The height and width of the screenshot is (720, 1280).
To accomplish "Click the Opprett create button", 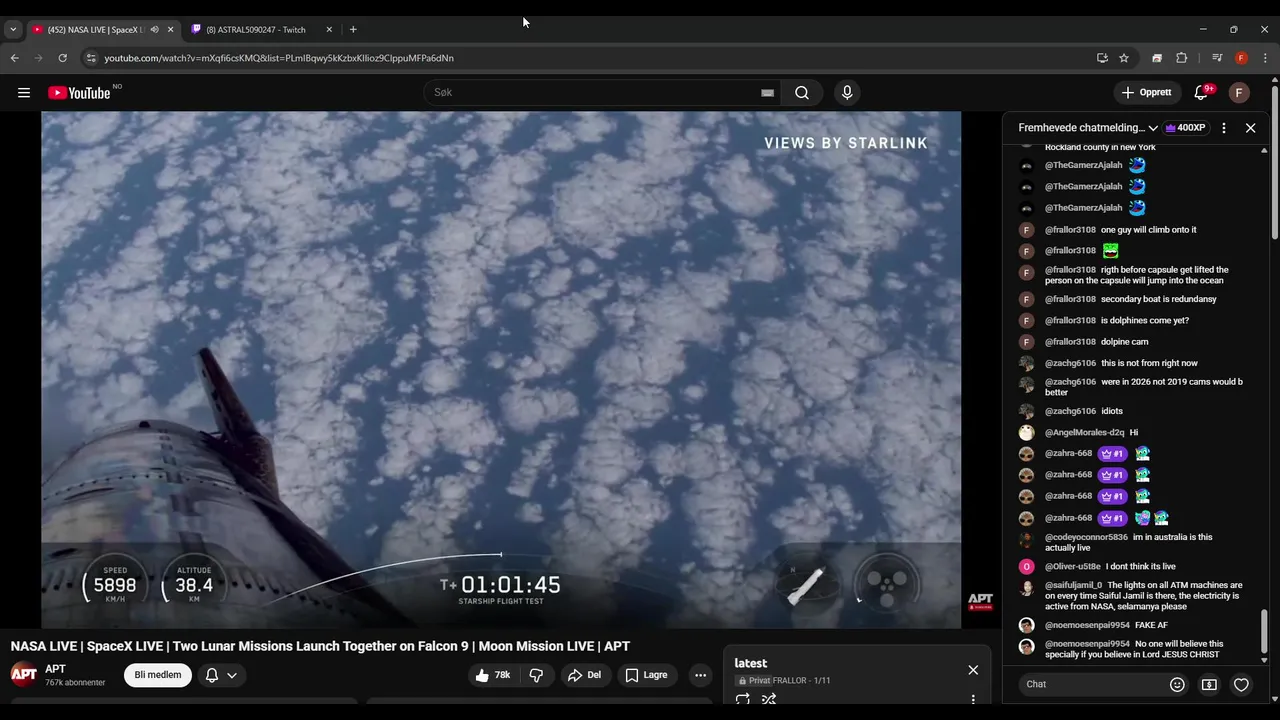I will (x=1147, y=93).
